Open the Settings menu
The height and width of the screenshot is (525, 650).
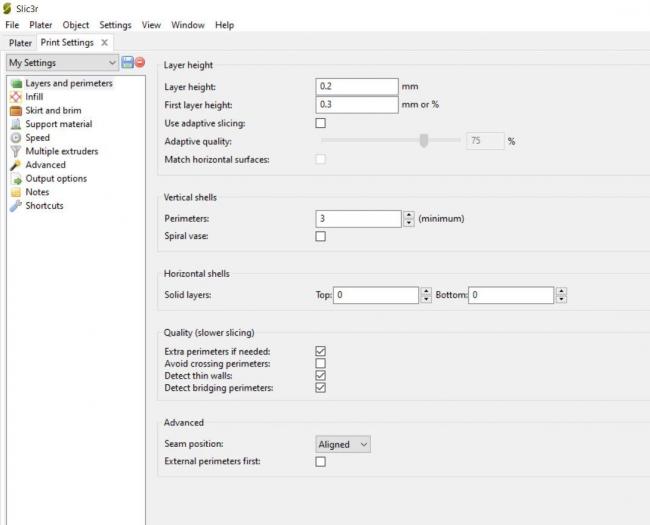tap(115, 25)
